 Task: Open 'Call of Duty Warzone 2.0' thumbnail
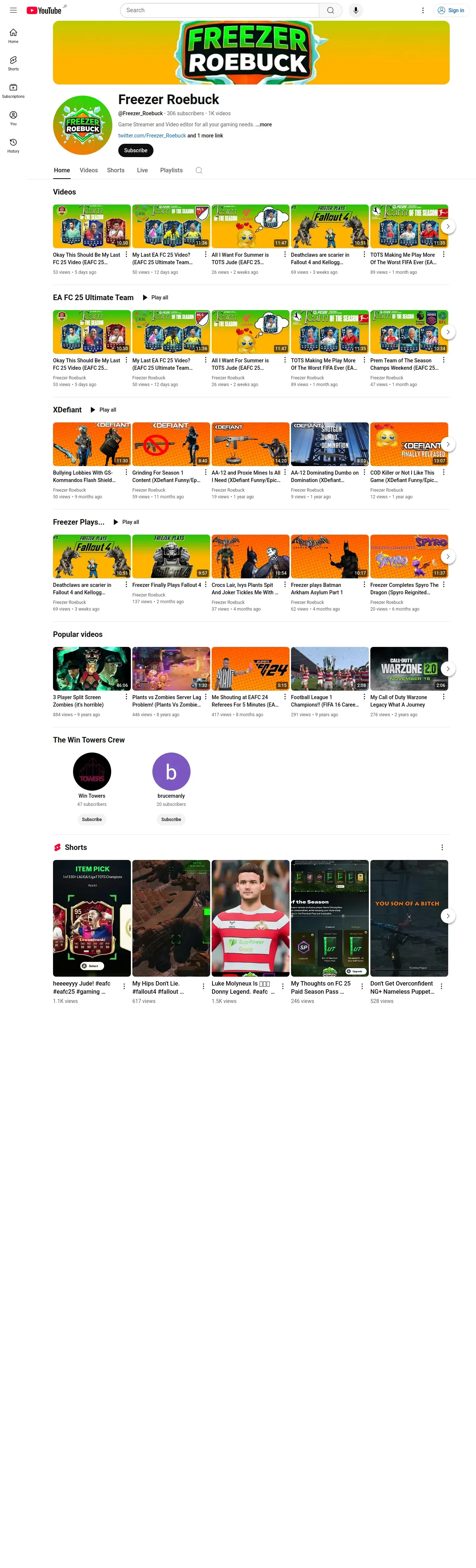(409, 669)
